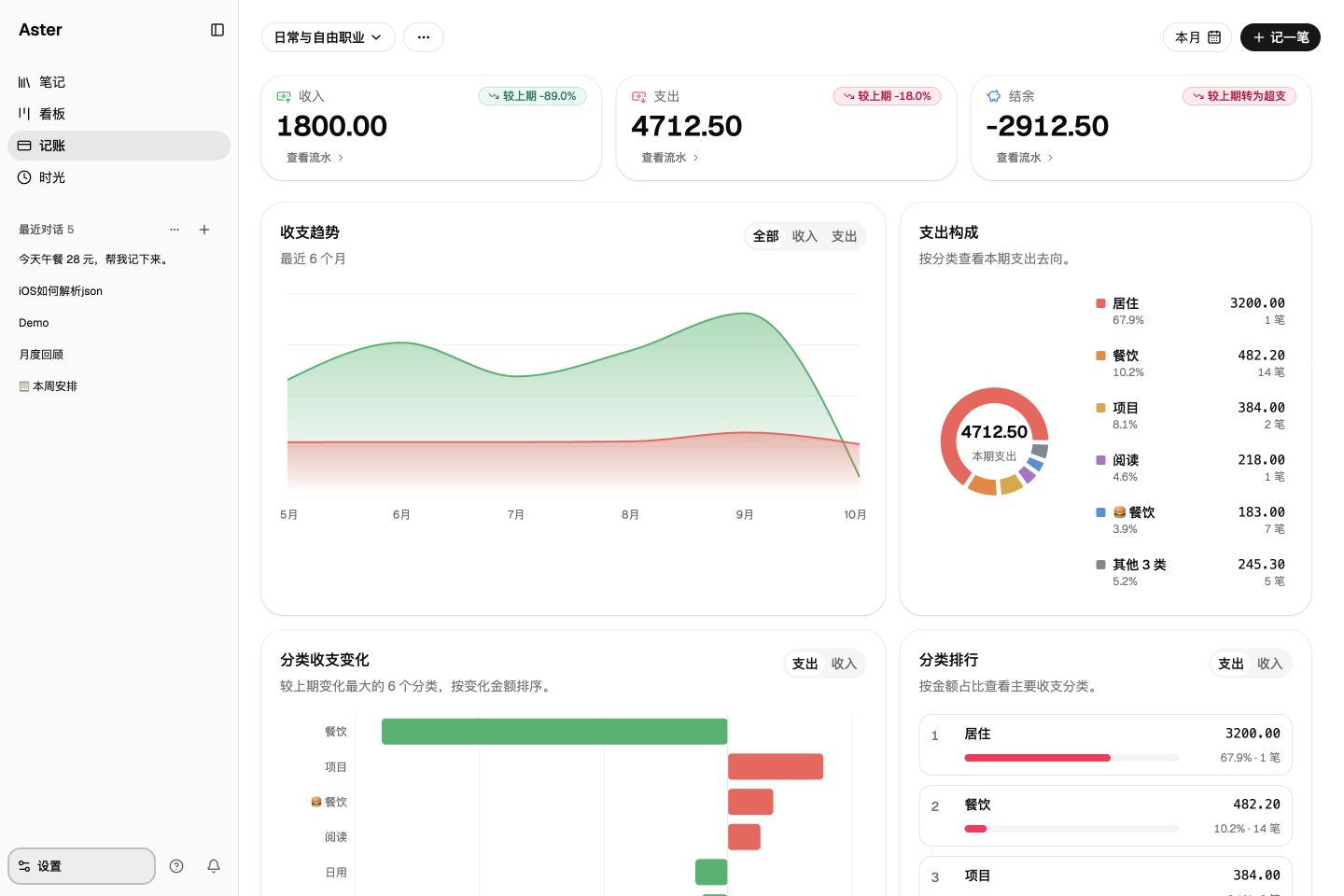Viewport: 1344px width, 896px height.
Task: Click 其他 3 类 gray legend swatch
Action: pyautogui.click(x=1100, y=565)
